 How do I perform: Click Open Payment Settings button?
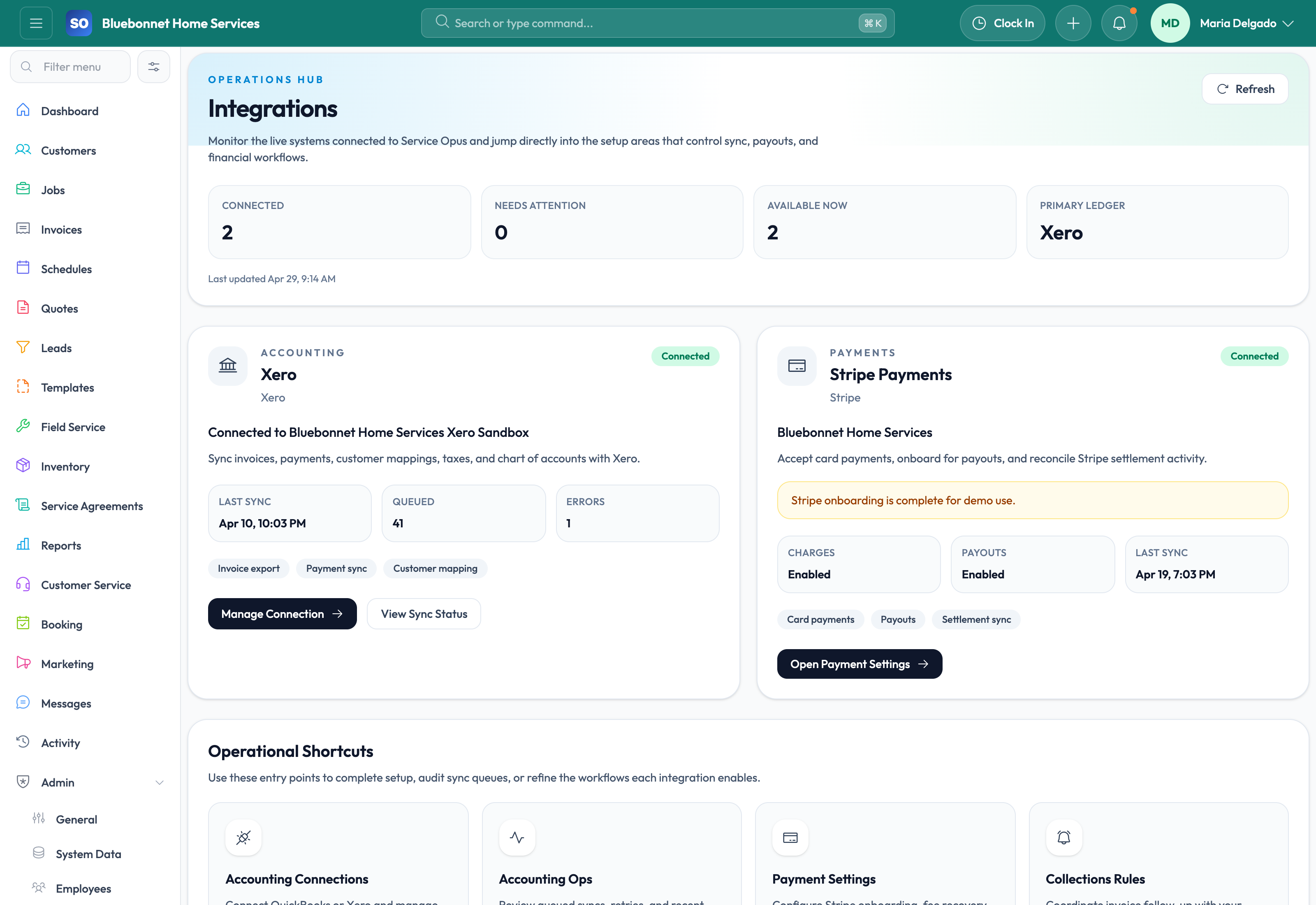859,664
